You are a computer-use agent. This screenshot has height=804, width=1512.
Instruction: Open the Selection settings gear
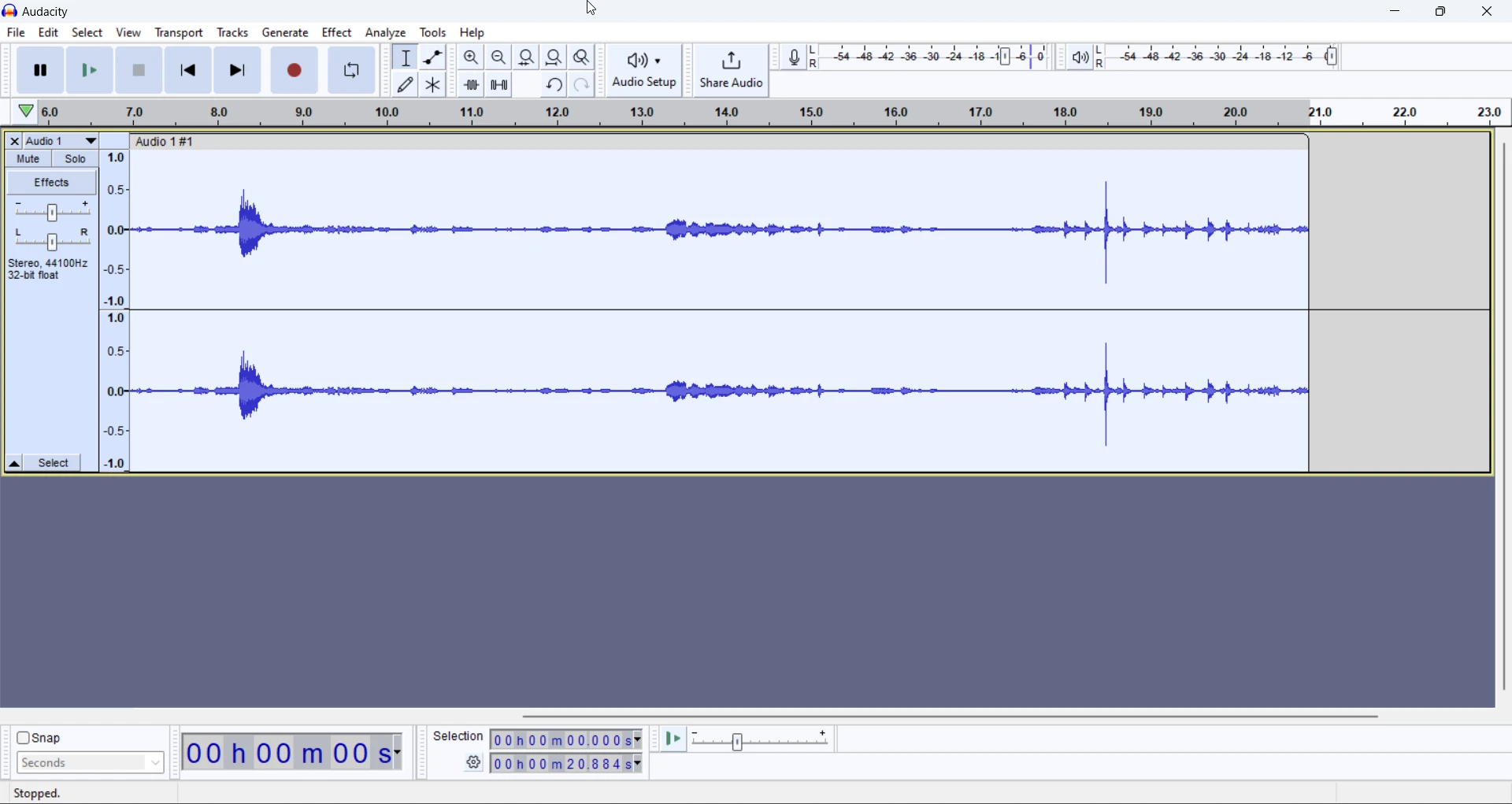tap(474, 763)
